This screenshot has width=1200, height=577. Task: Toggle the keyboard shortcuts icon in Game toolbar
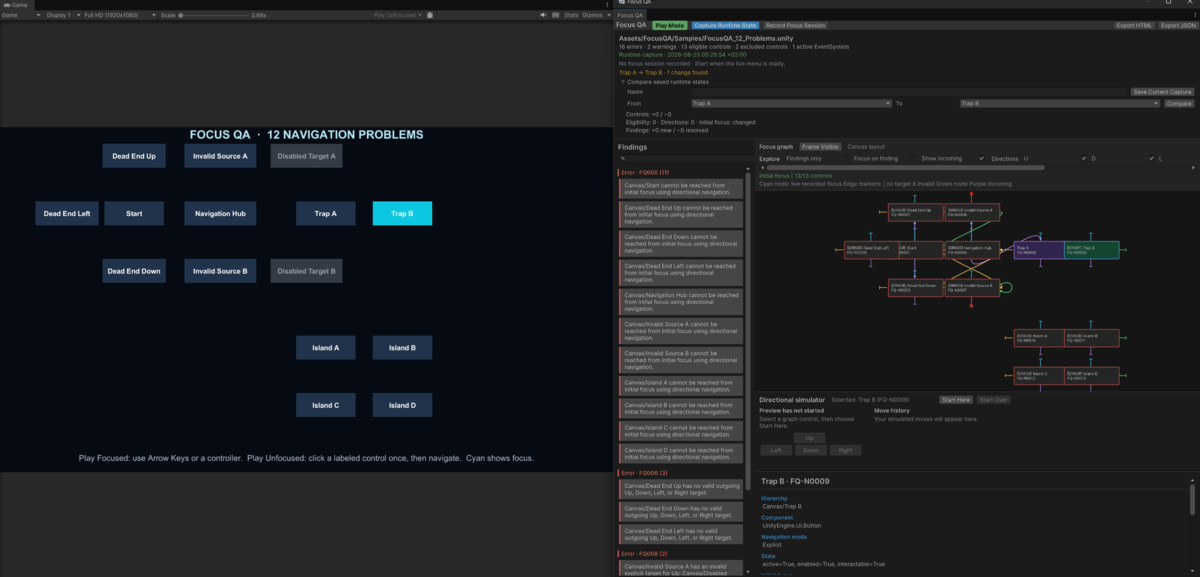point(556,16)
